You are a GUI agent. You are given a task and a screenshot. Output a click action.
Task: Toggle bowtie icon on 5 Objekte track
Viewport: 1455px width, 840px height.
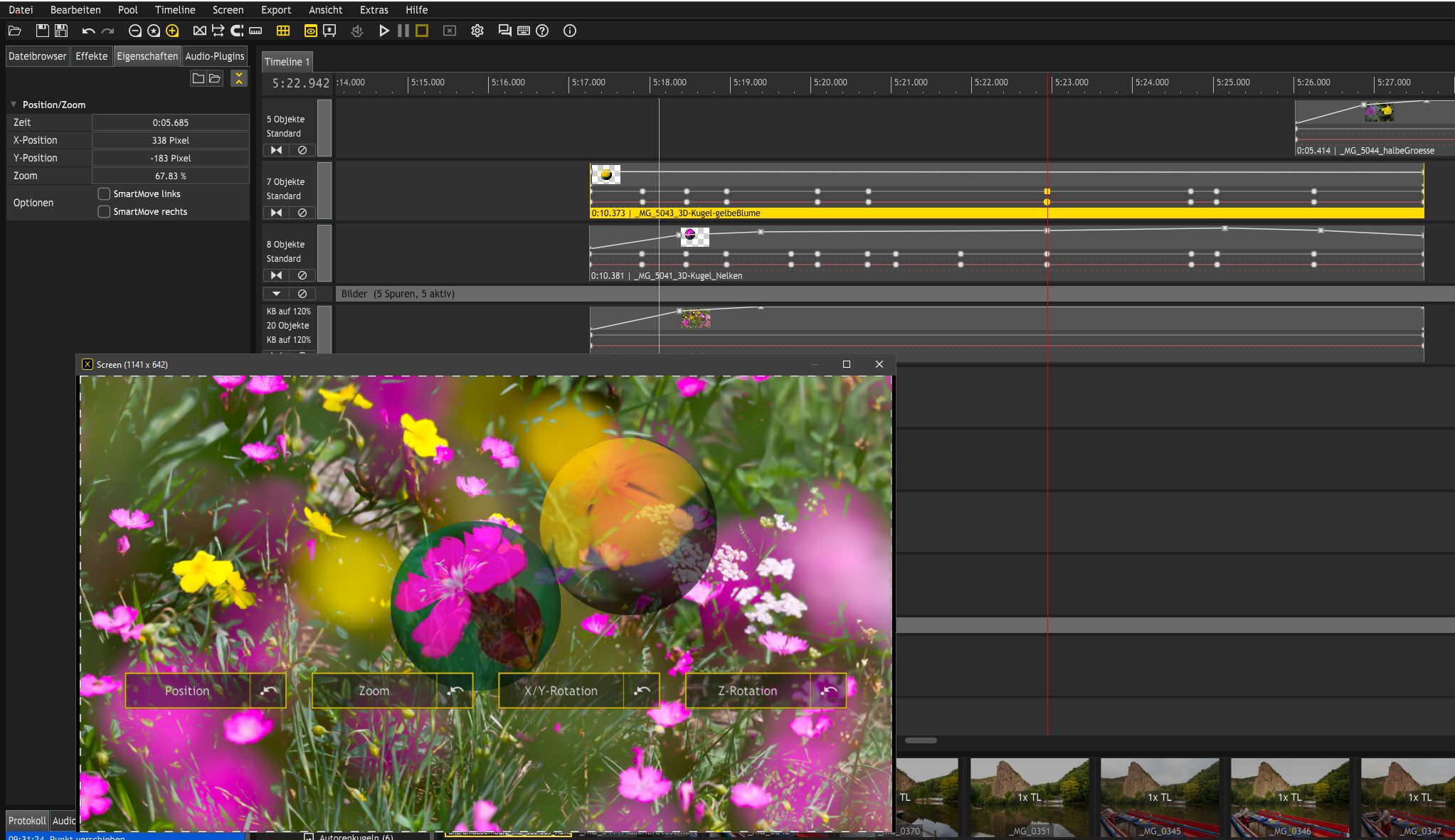276,150
